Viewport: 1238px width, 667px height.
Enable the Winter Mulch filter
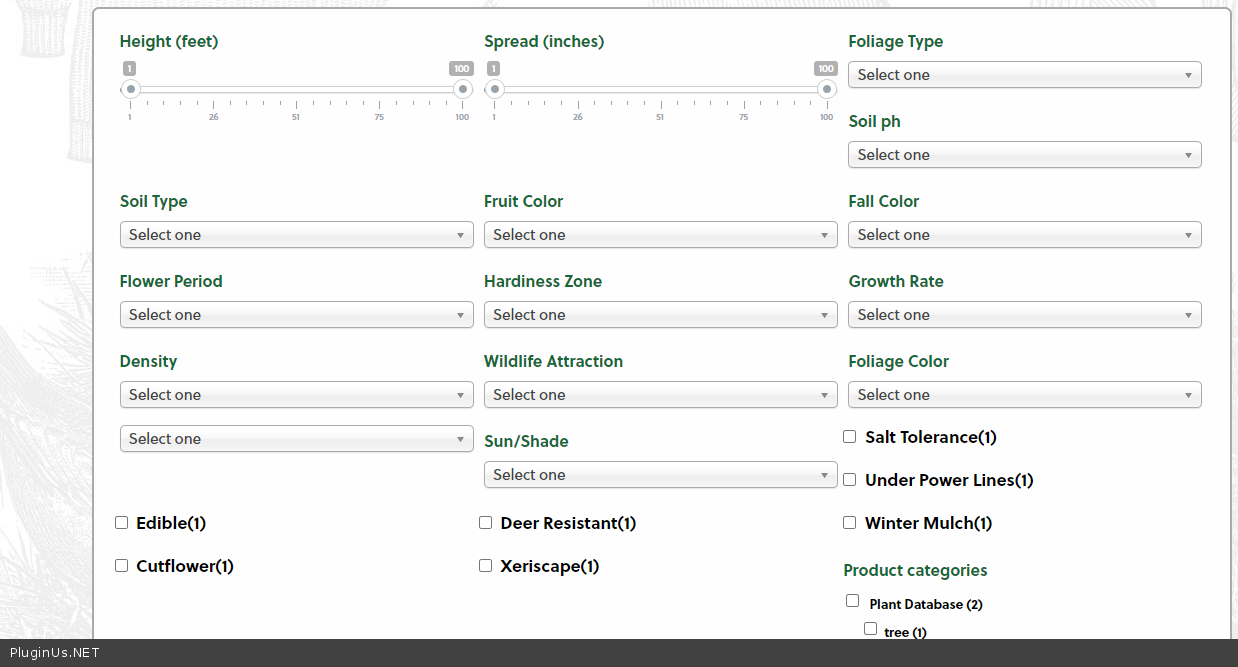[850, 523]
